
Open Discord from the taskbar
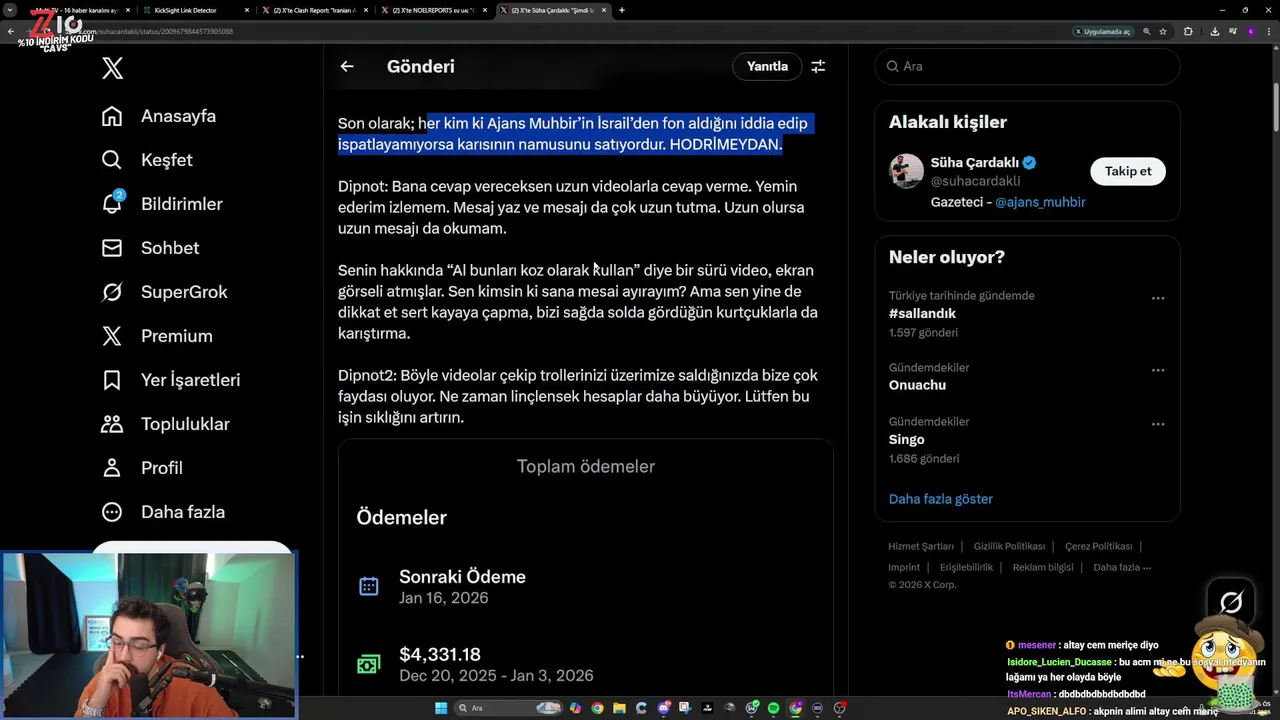click(x=664, y=708)
